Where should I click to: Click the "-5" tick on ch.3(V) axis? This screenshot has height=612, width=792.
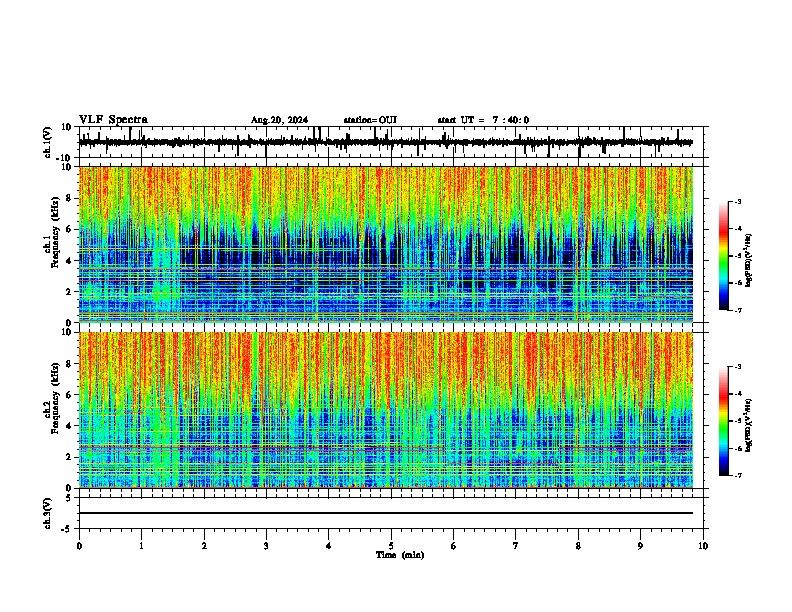coord(68,529)
